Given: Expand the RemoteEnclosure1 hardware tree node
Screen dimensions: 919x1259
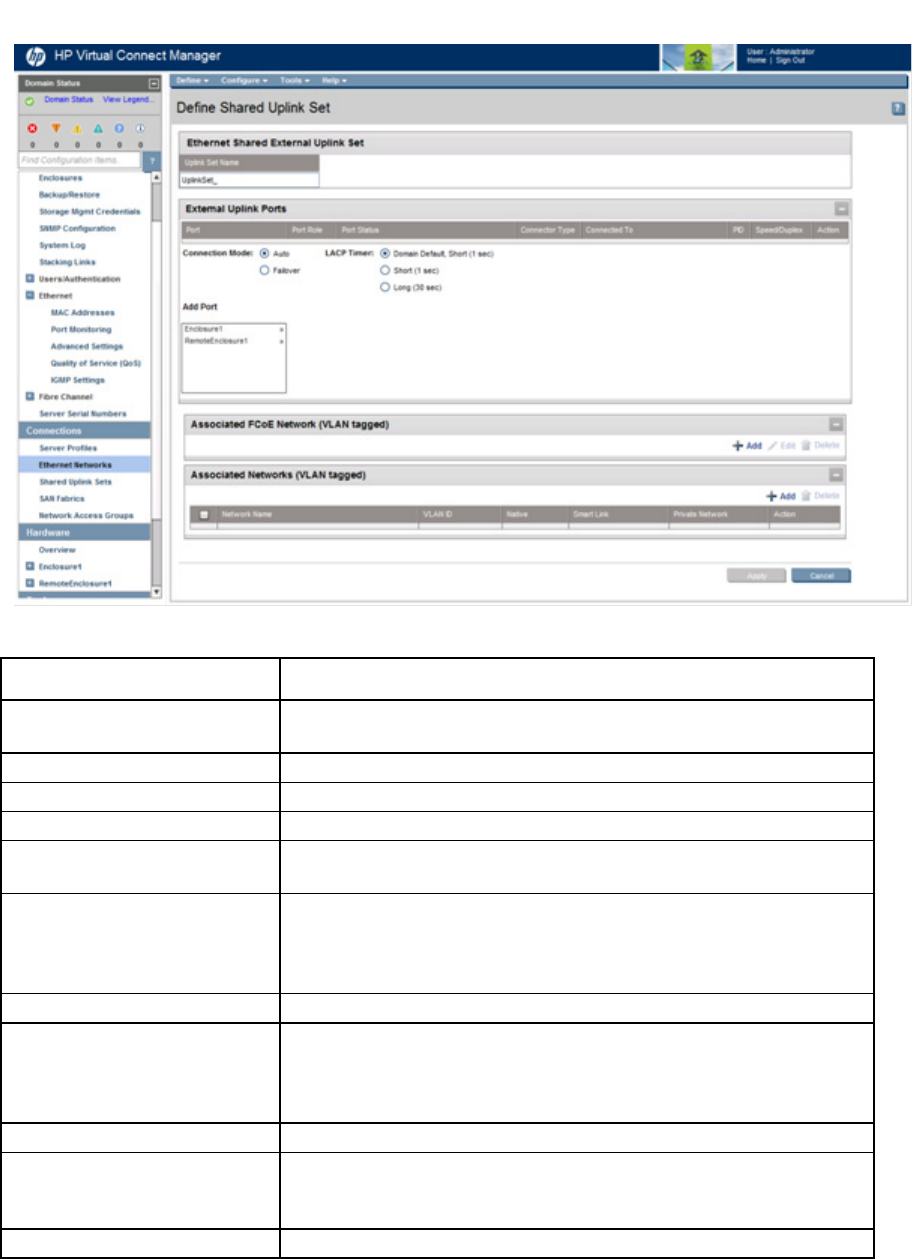Looking at the screenshot, I should (x=29, y=582).
